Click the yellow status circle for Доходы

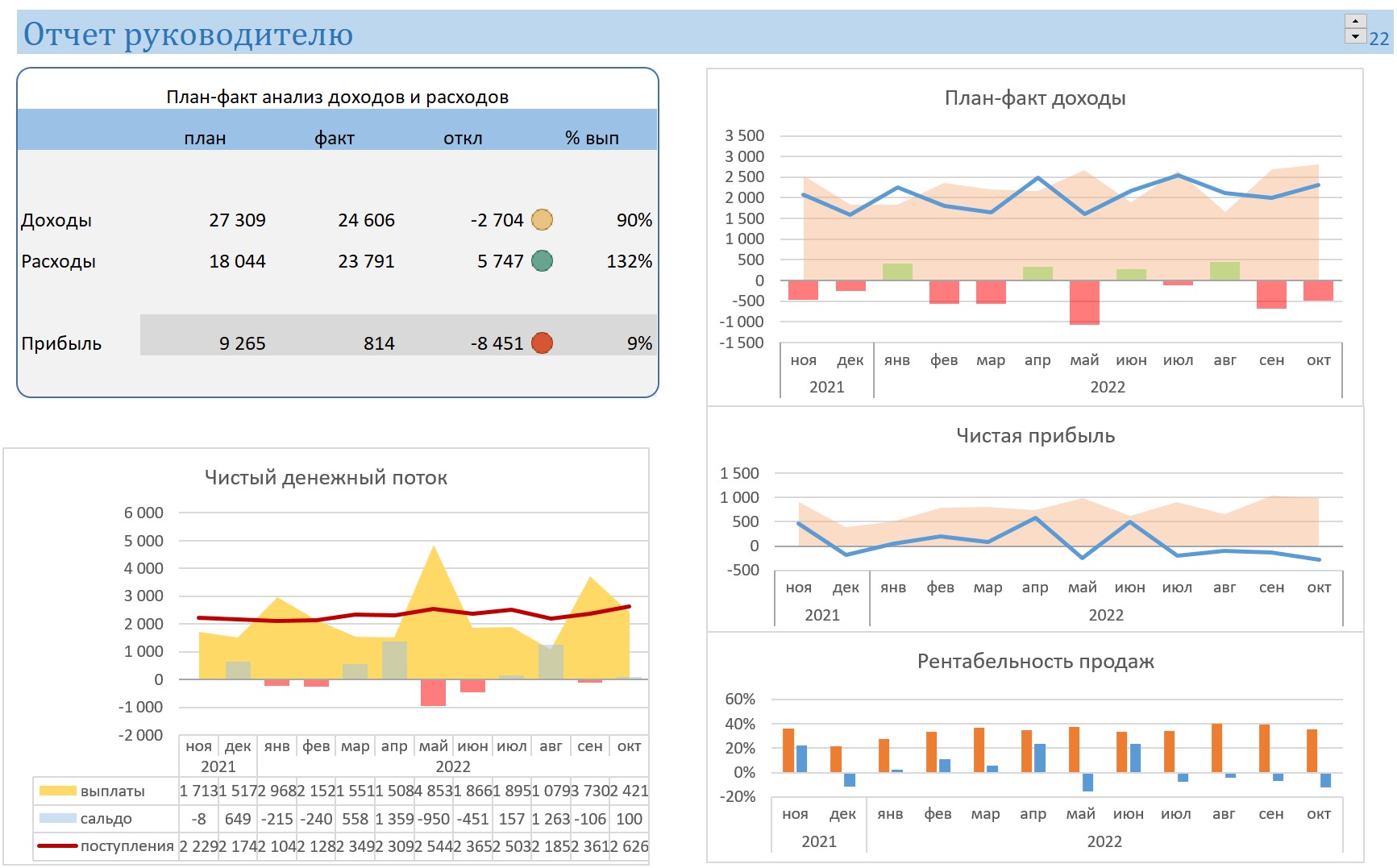click(542, 220)
